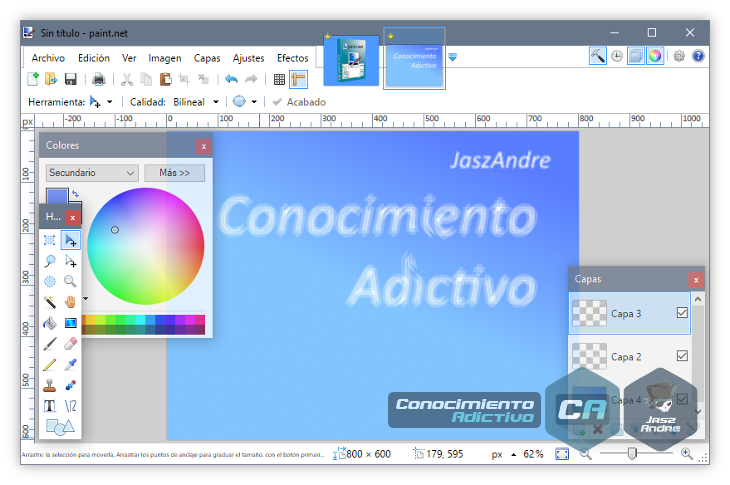Select the Move Selection tool
The image size is (730, 485).
pyautogui.click(x=70, y=261)
